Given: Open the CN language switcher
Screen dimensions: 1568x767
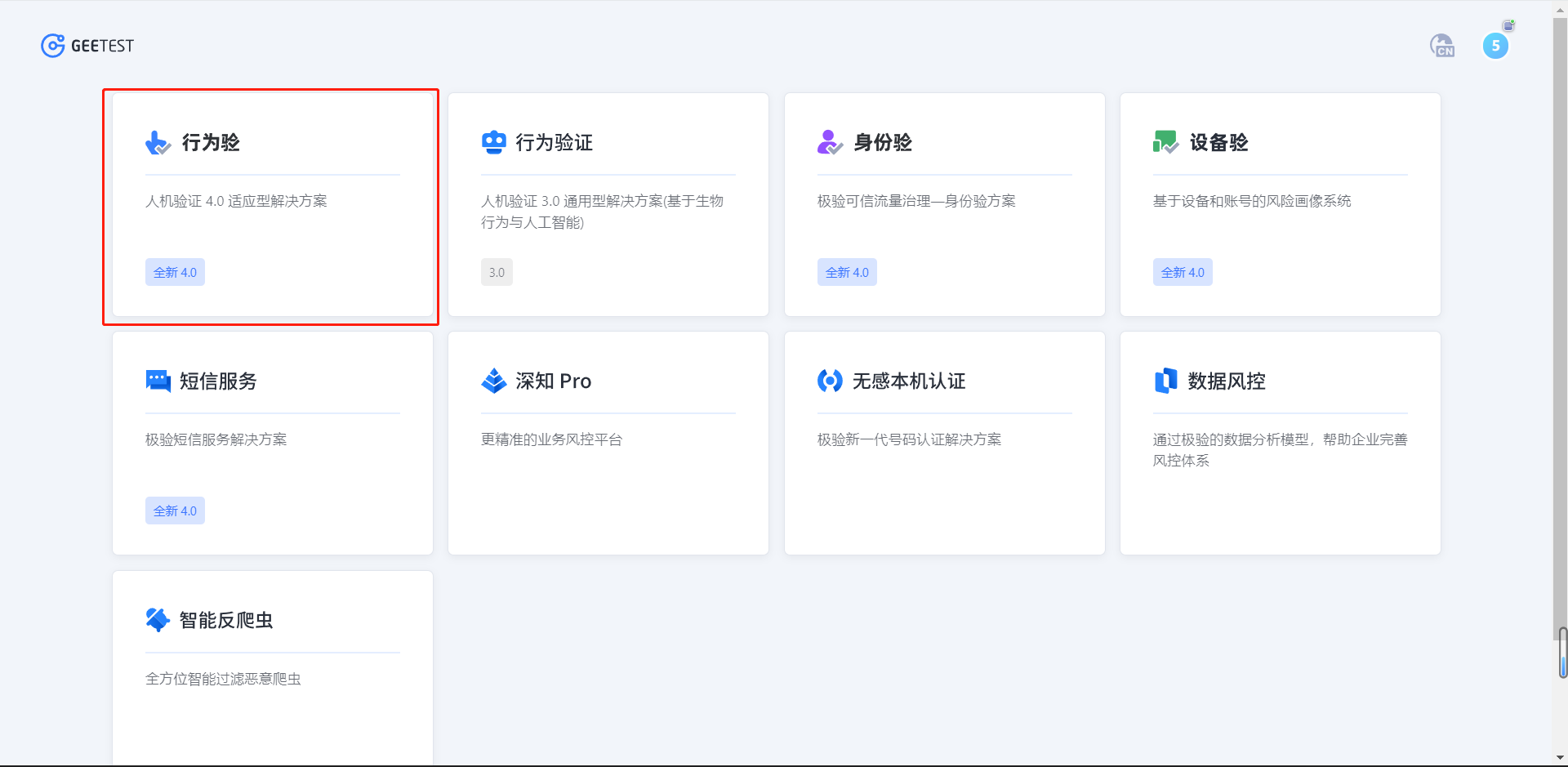Looking at the screenshot, I should [x=1442, y=46].
